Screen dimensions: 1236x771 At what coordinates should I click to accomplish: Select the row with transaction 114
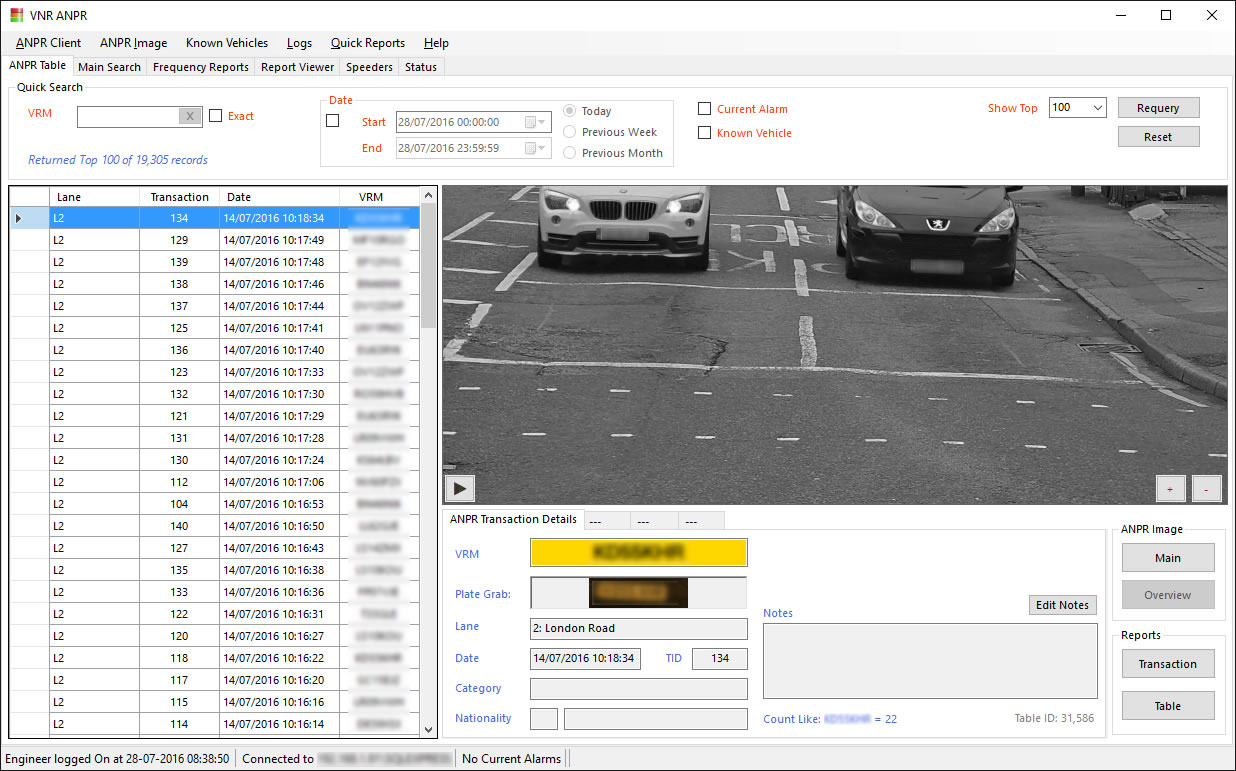coord(215,724)
